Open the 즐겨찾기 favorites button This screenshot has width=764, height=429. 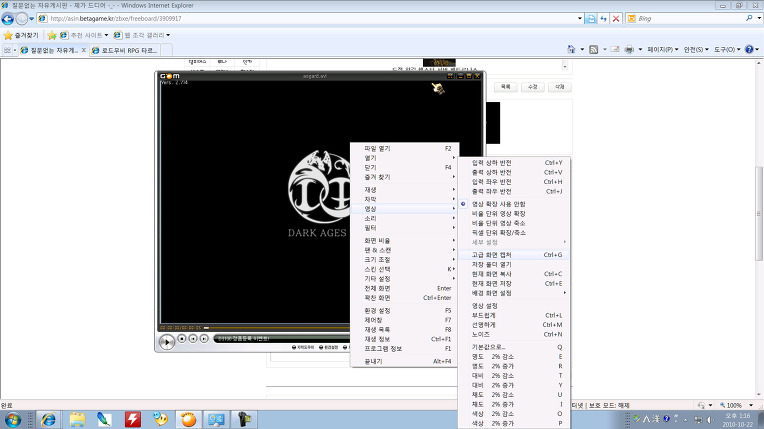[21, 35]
